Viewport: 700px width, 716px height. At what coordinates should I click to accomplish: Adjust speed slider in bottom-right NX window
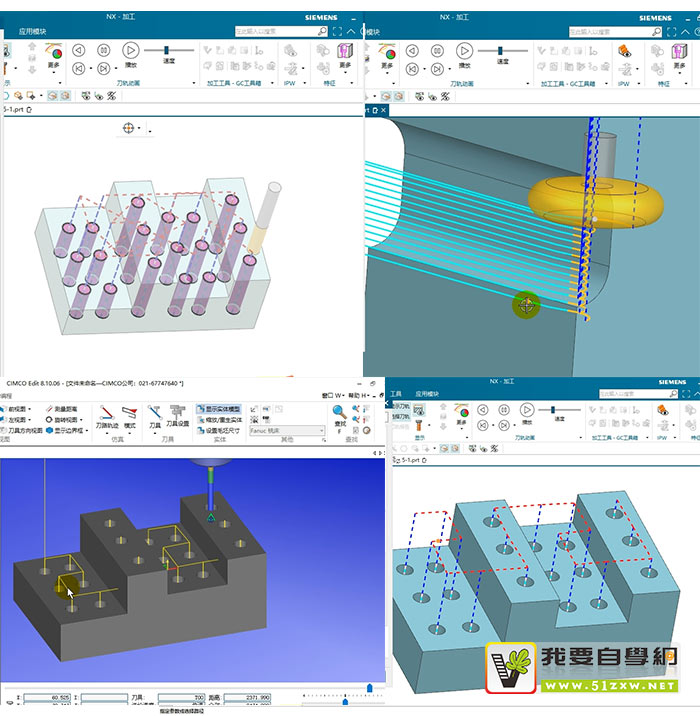click(553, 410)
